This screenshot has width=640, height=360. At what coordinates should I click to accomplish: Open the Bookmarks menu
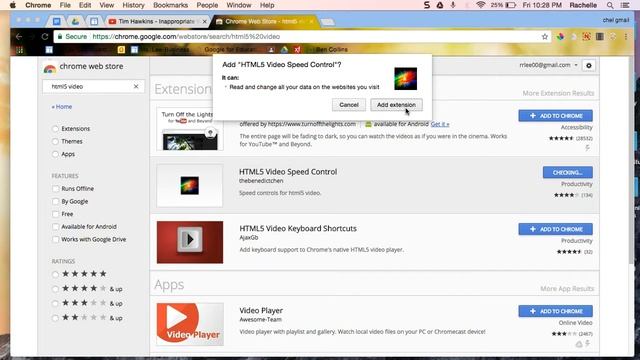[x=170, y=5]
